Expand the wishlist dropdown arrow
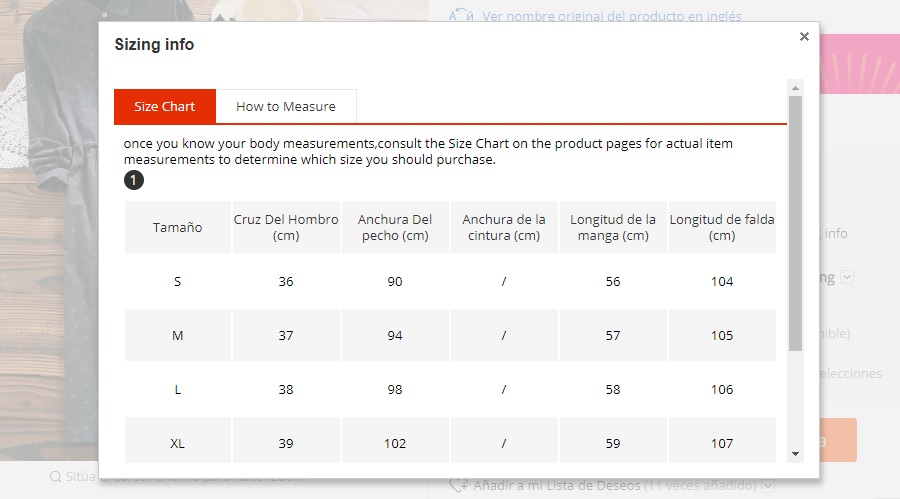 click(x=767, y=485)
